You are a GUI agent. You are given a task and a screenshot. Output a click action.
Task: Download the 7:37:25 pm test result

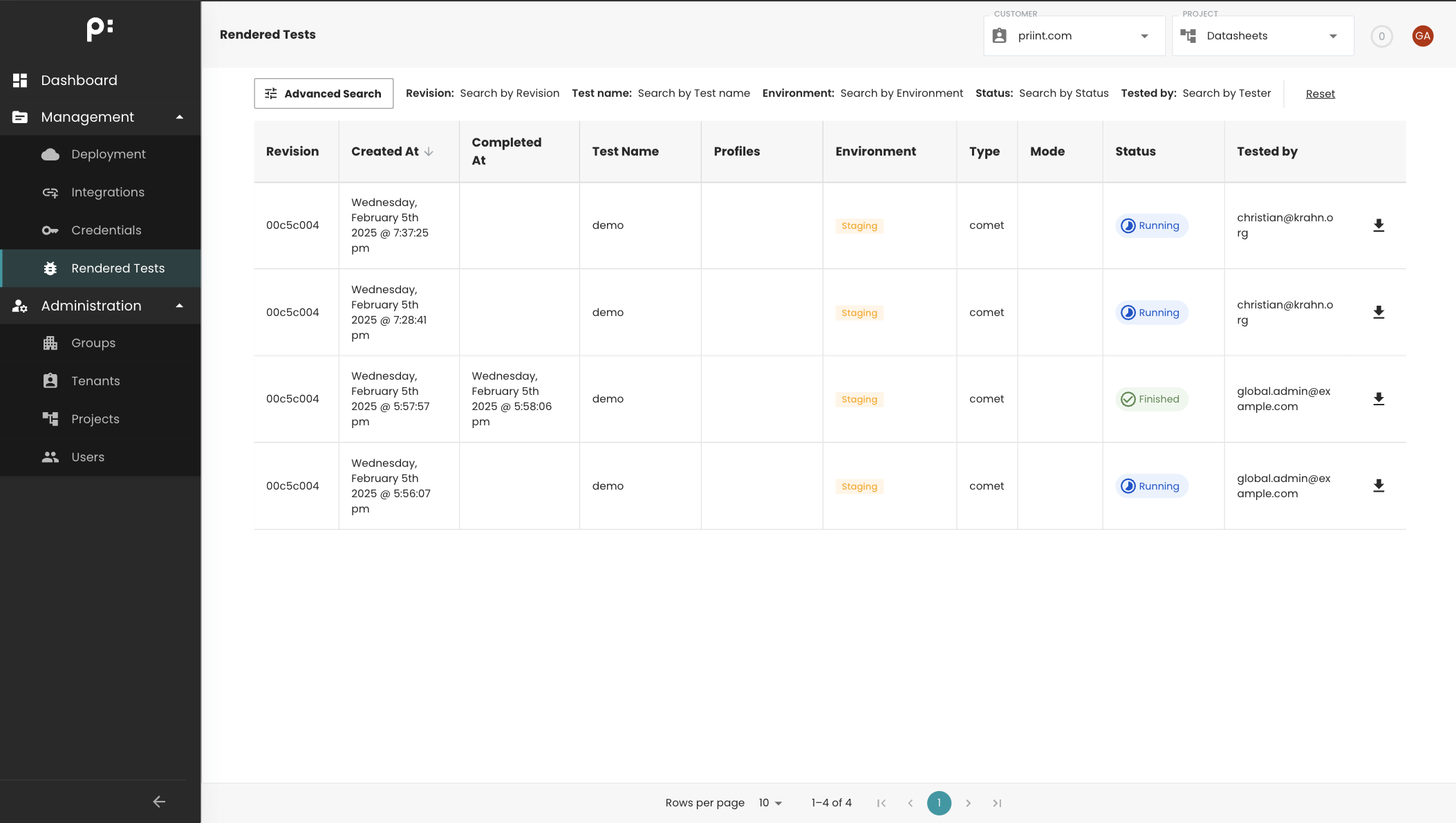coord(1379,225)
